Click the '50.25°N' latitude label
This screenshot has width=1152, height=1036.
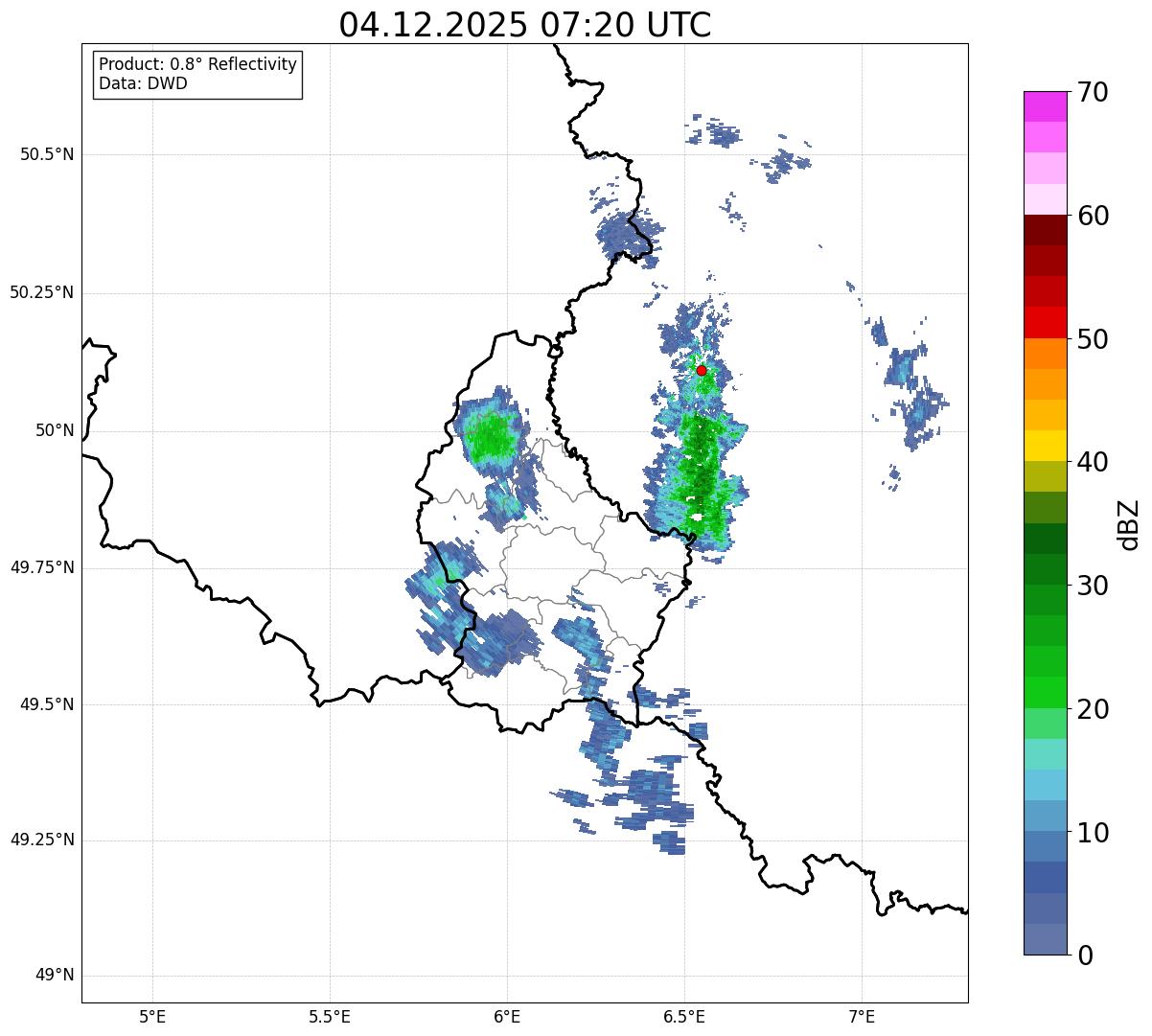coord(42,292)
